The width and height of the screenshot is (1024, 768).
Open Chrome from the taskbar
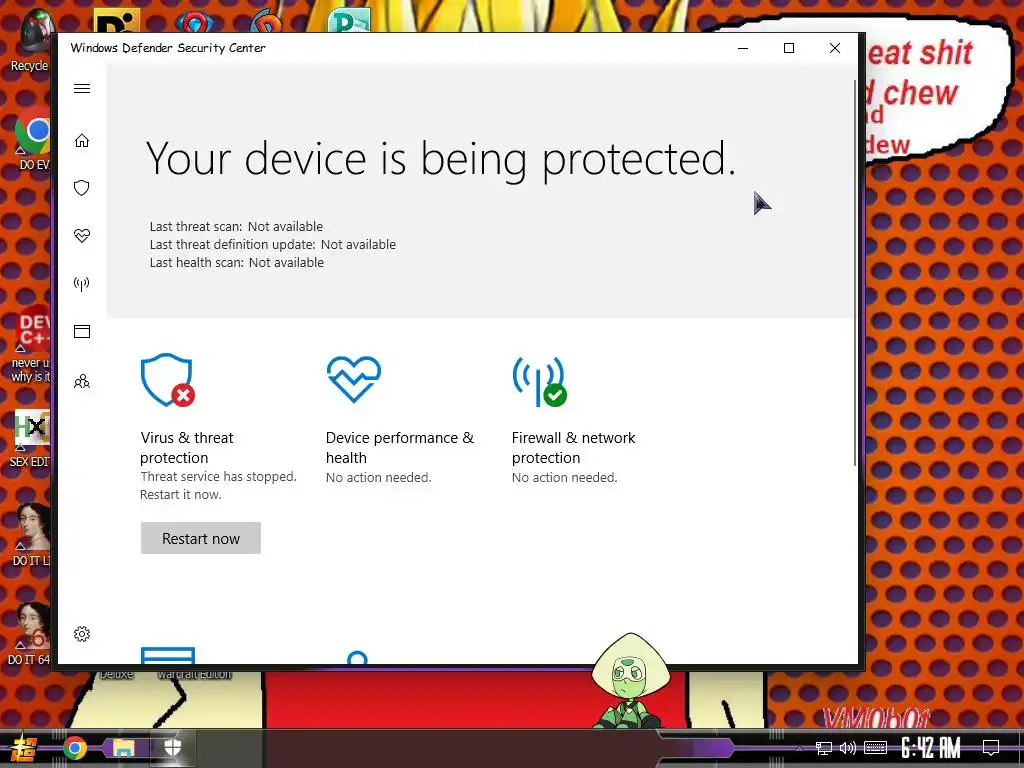coord(74,748)
